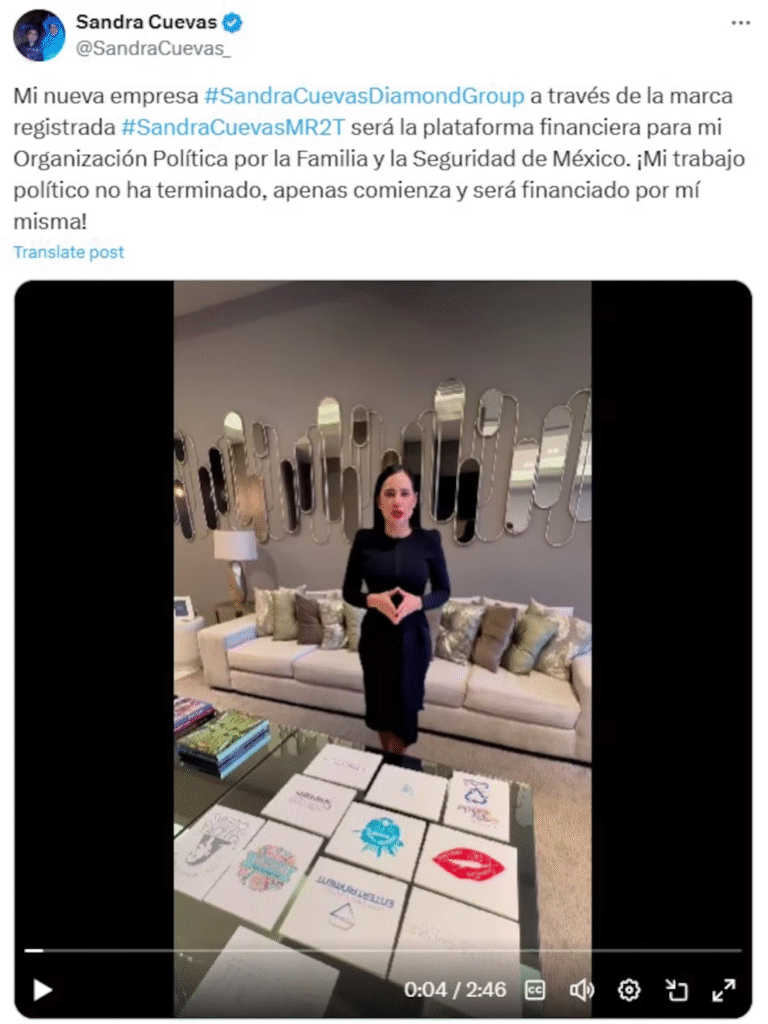768x1024 pixels.
Task: Toggle closed captions with the CC icon
Action: point(535,990)
